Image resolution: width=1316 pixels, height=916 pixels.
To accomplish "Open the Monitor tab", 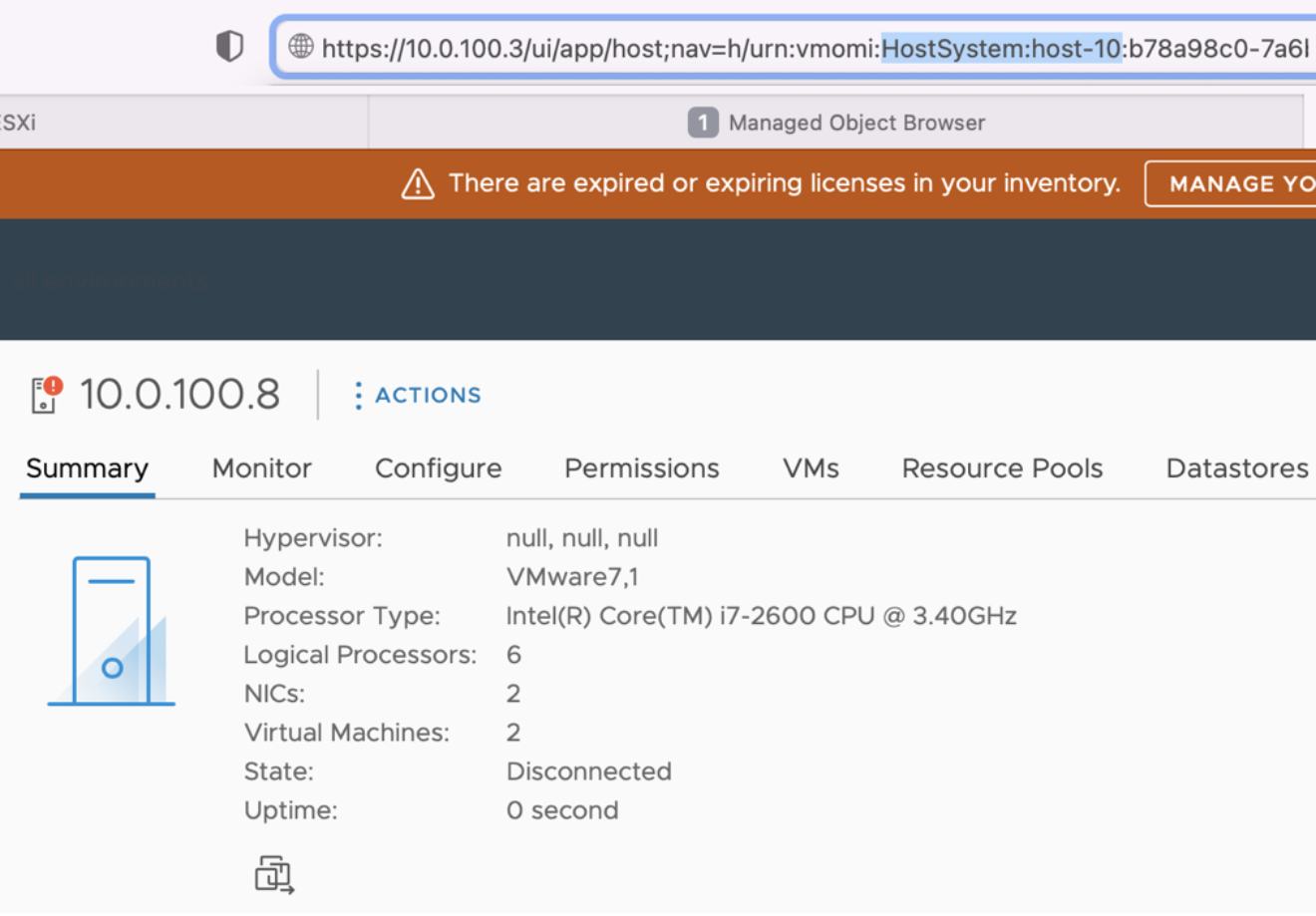I will click(x=261, y=468).
